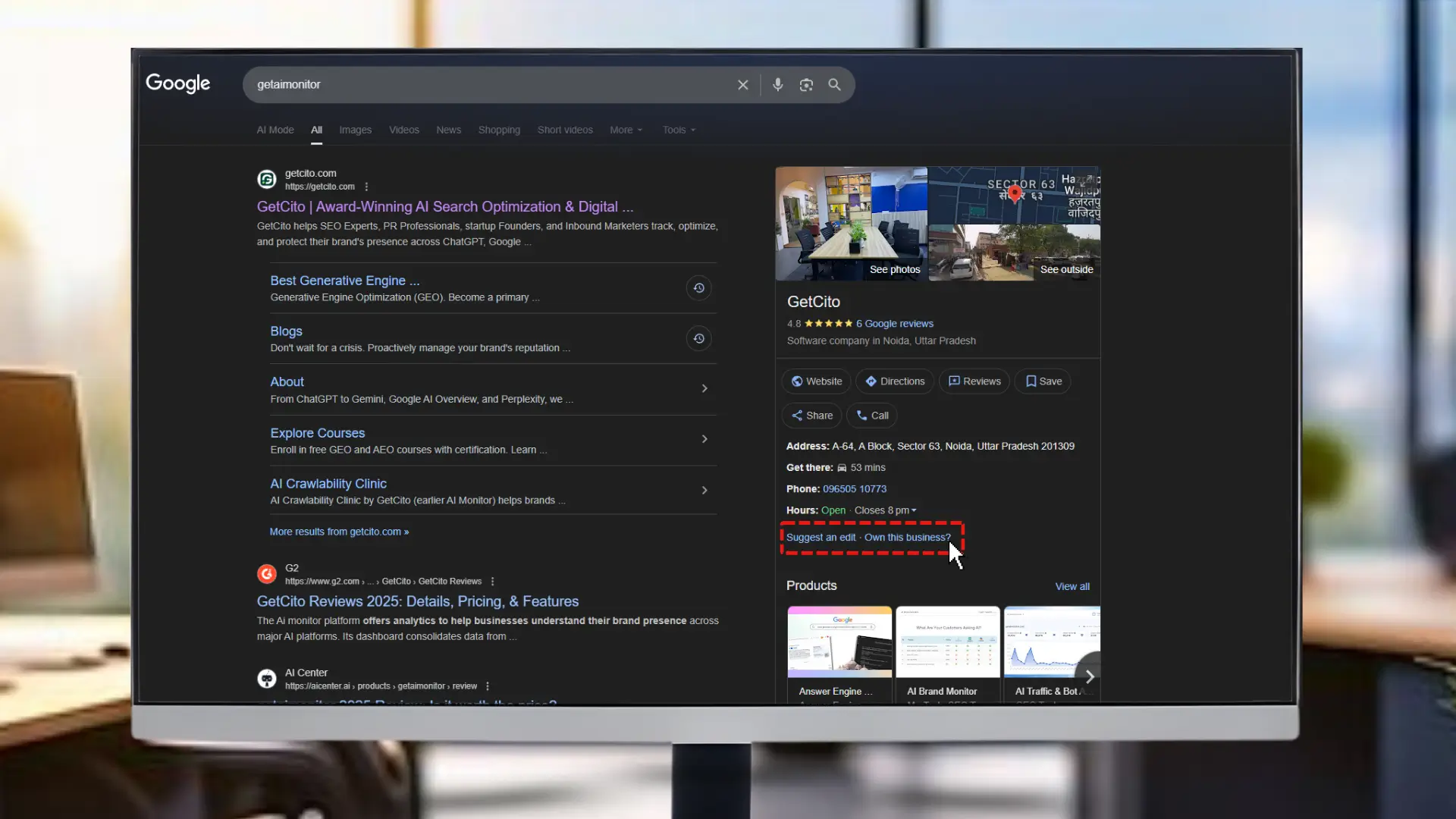Open the News tab
Screen dimensions: 1456x819
(448, 130)
